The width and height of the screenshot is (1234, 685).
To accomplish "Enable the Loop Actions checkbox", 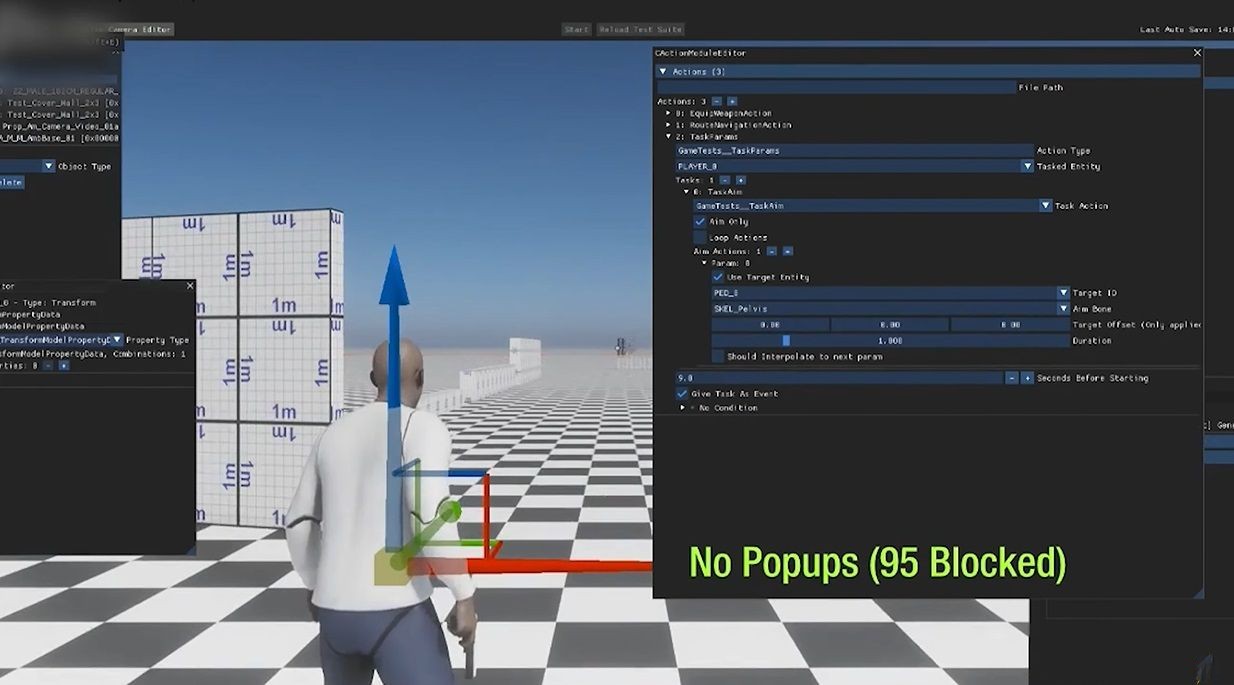I will (x=700, y=237).
